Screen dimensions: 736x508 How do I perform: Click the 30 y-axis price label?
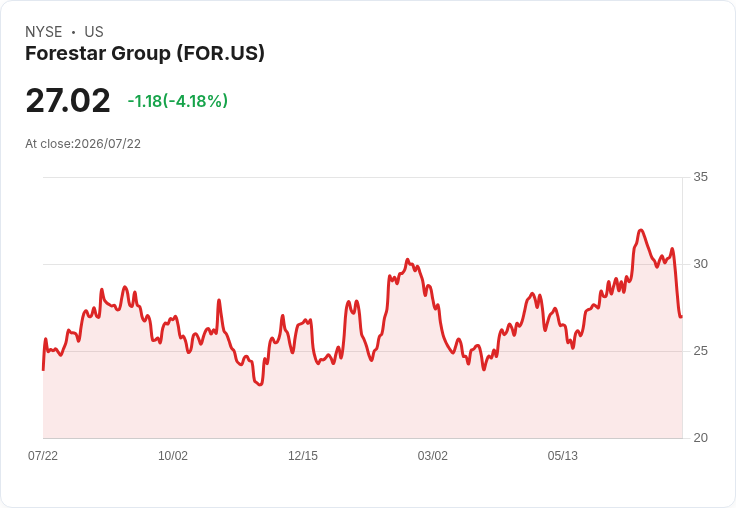point(700,264)
